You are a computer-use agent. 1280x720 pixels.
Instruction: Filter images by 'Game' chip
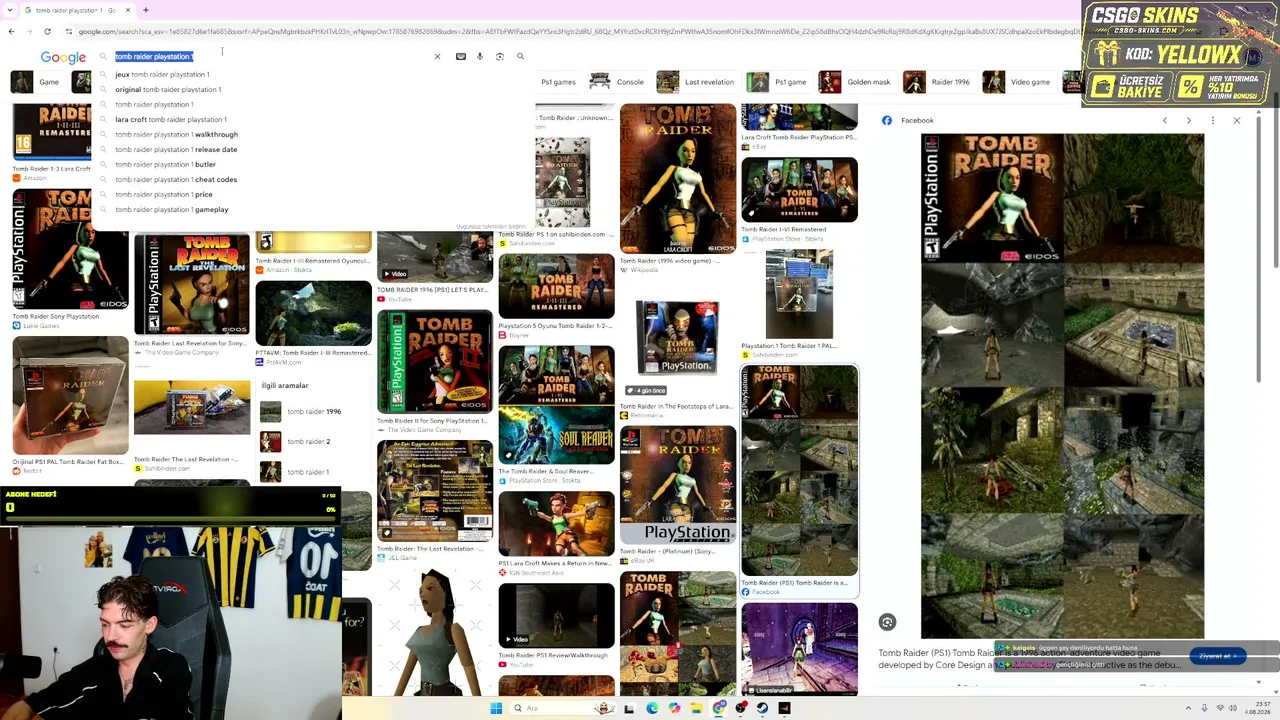(37, 82)
